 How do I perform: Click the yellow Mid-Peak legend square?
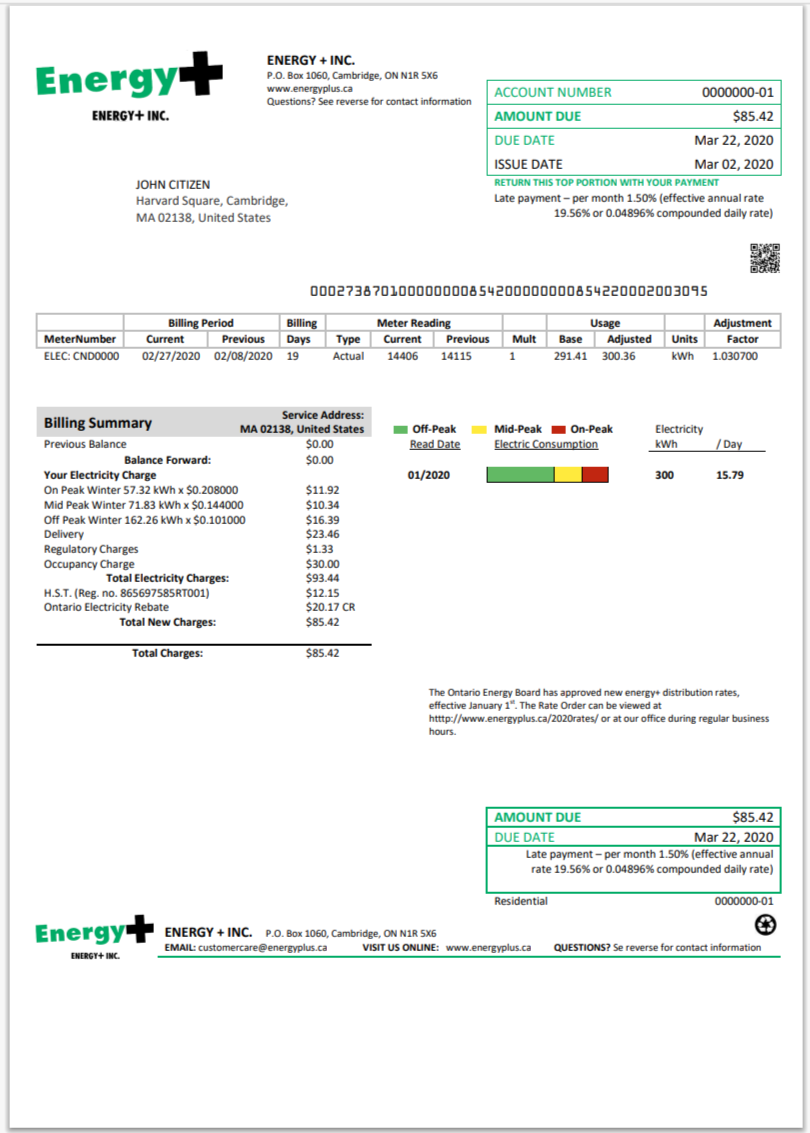(x=479, y=429)
